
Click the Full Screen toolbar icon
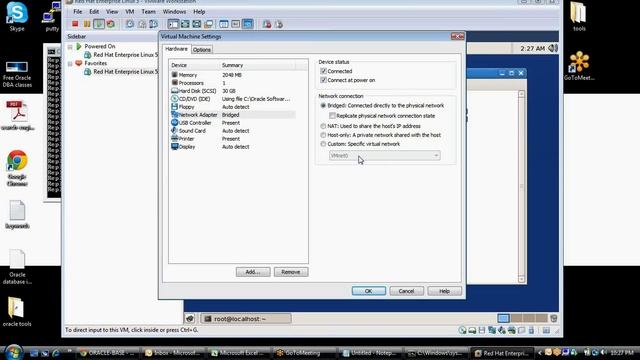coord(197,24)
